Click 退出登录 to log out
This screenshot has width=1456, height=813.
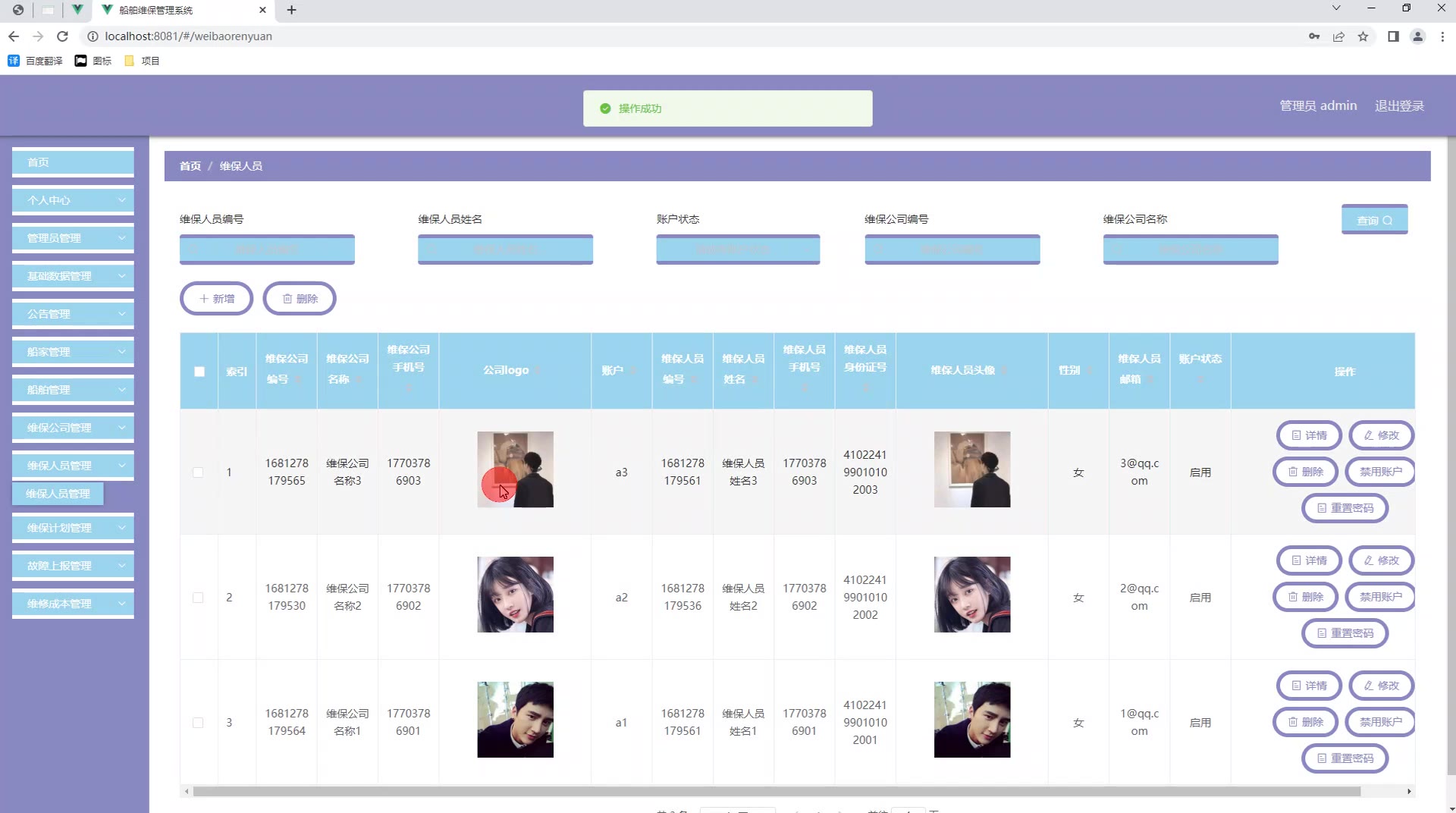pos(1399,106)
